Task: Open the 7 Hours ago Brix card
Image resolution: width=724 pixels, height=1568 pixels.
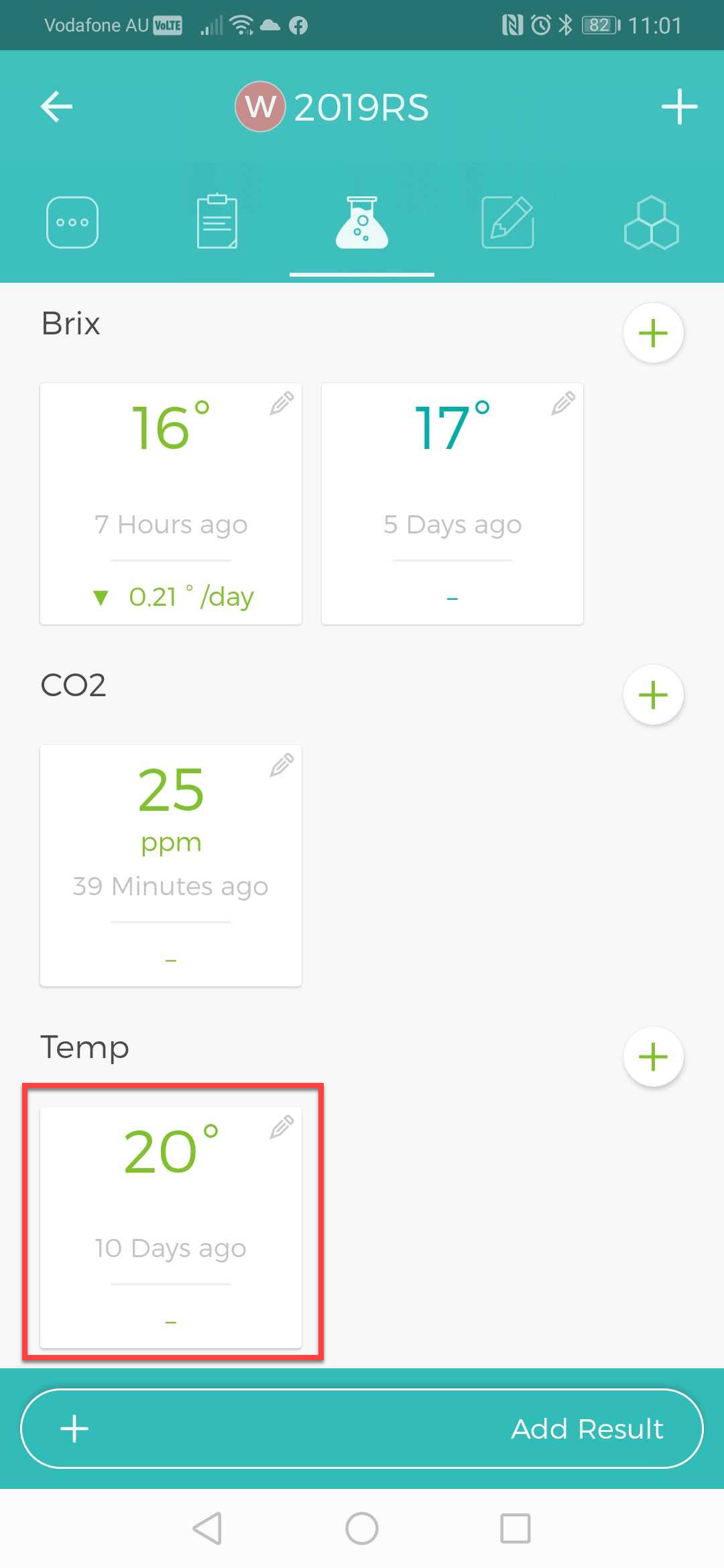Action: tap(171, 504)
